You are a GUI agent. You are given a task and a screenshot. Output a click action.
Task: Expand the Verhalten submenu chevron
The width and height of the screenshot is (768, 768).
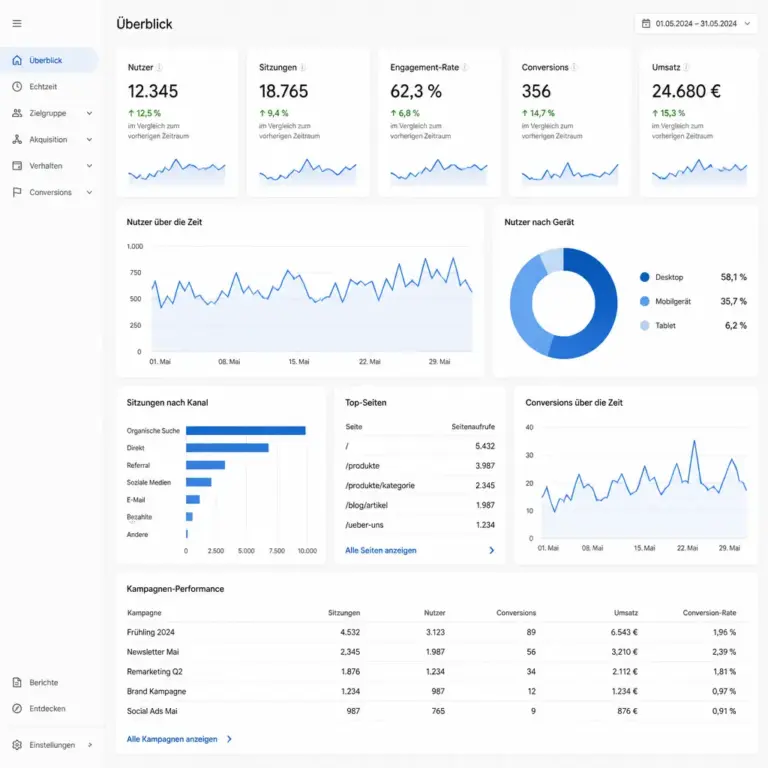tap(90, 166)
